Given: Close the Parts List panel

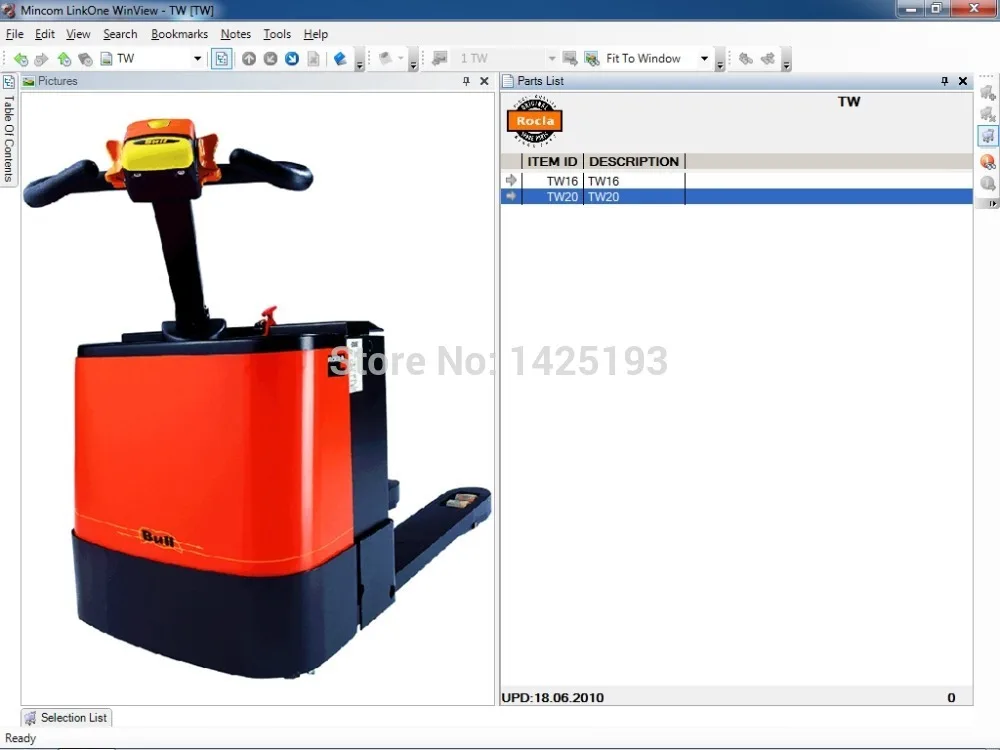Looking at the screenshot, I should 963,81.
